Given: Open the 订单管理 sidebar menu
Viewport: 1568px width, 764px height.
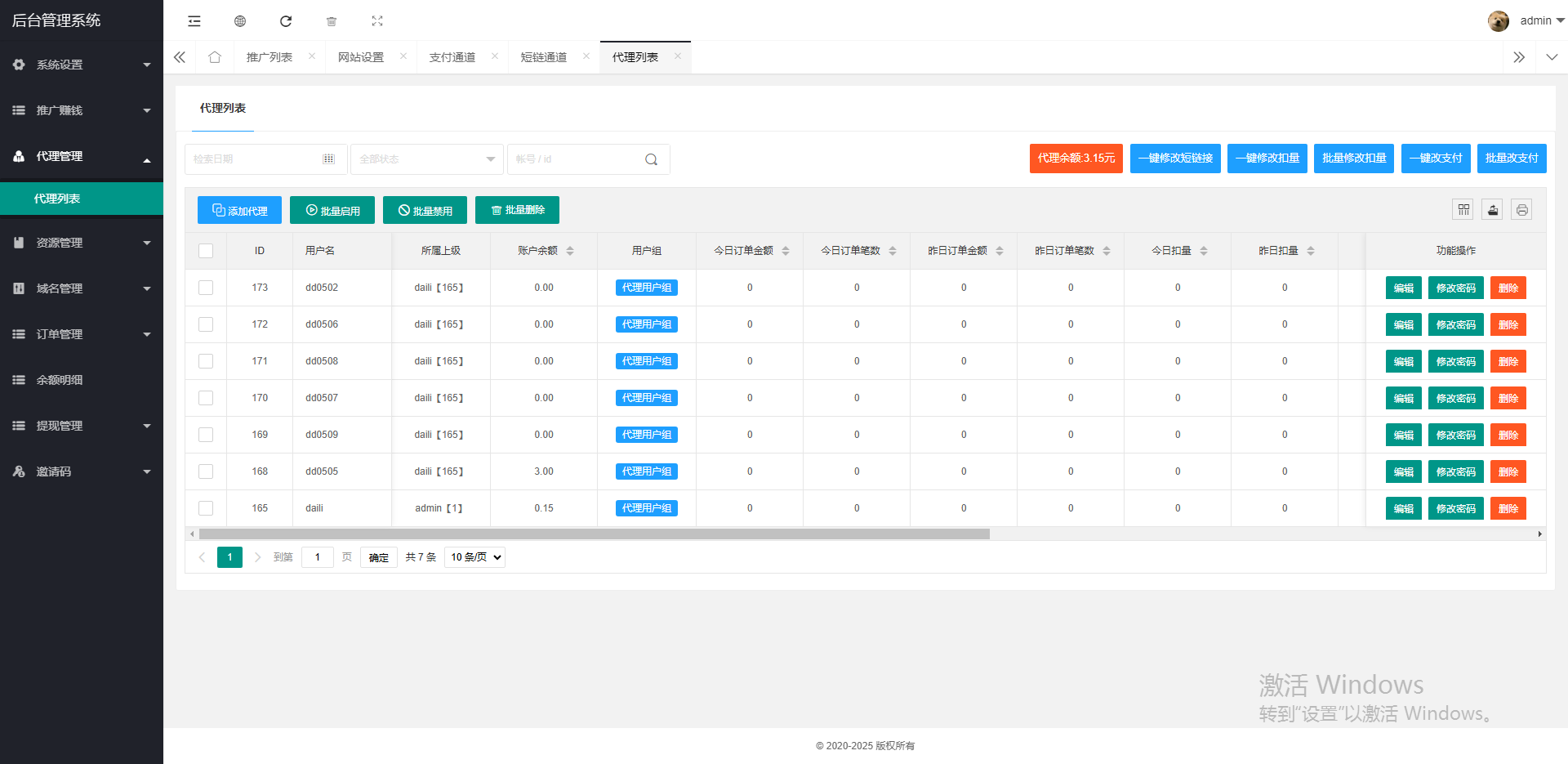Looking at the screenshot, I should click(82, 334).
